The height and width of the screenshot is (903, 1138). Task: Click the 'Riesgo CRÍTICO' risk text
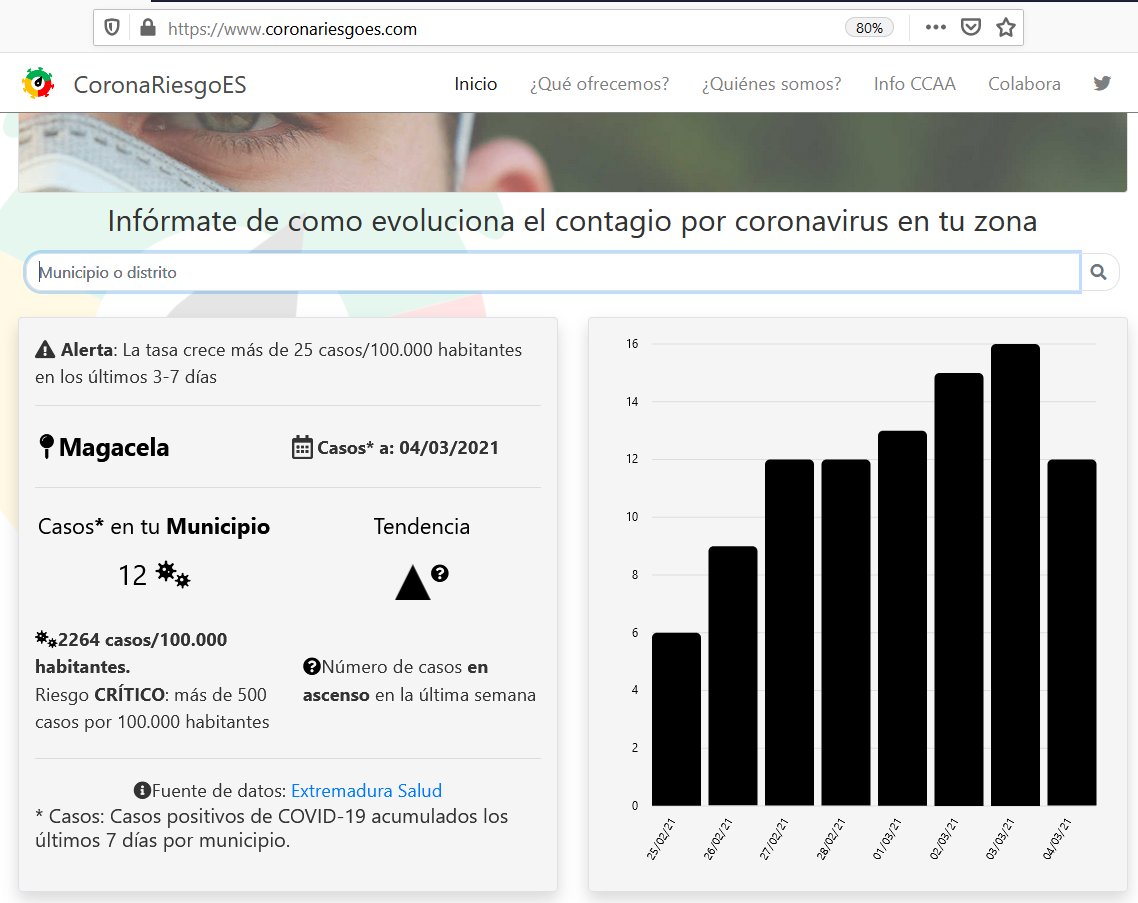click(x=100, y=695)
